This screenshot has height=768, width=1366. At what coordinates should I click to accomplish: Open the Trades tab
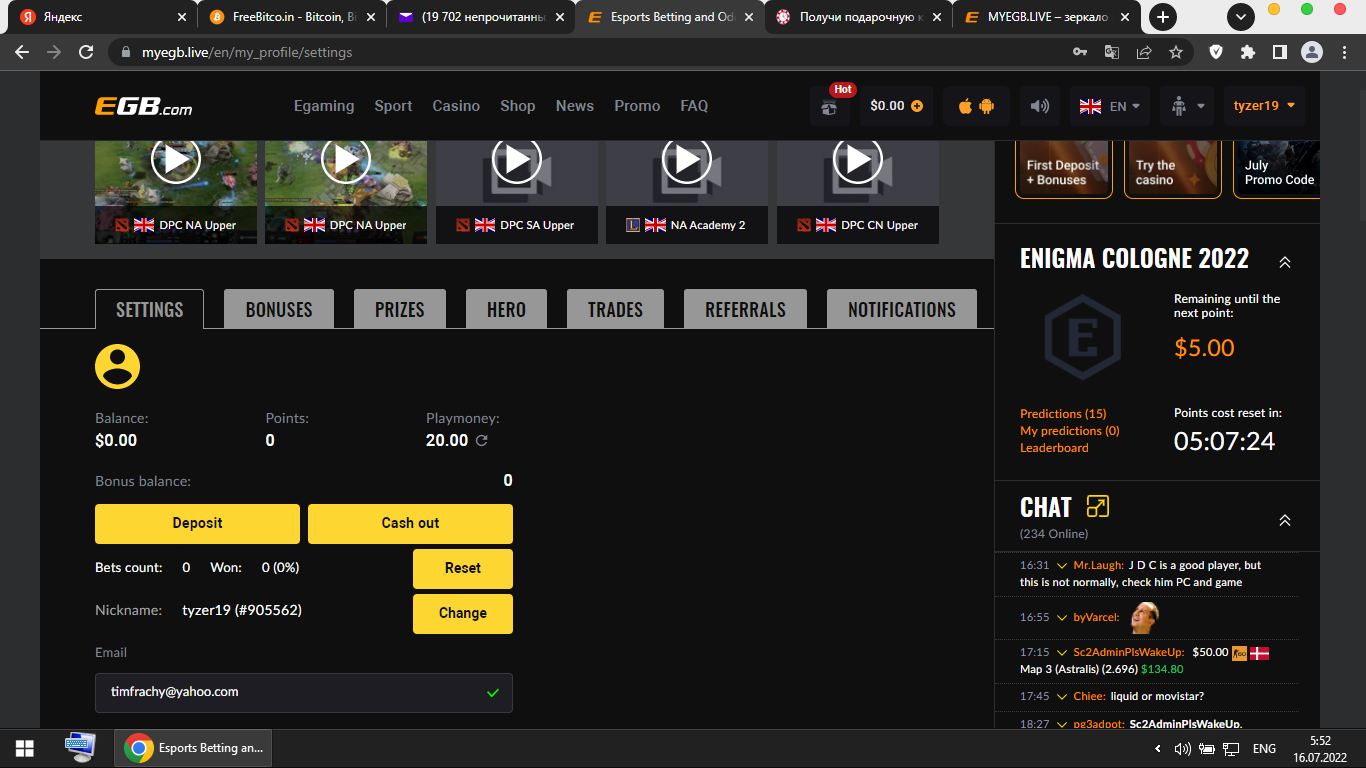615,309
